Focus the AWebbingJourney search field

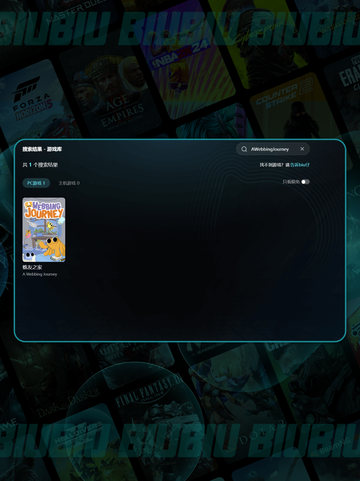coord(273,149)
